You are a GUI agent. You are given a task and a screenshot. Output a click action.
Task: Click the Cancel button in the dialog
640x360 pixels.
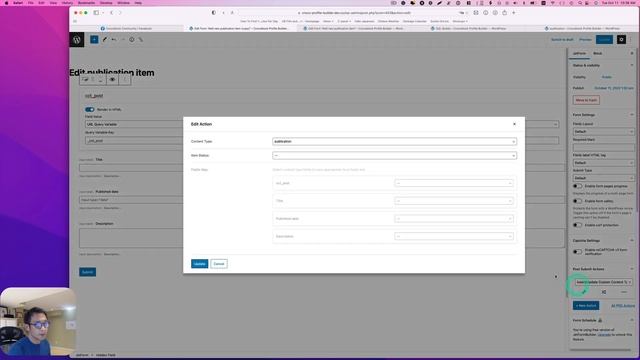[x=219, y=264]
